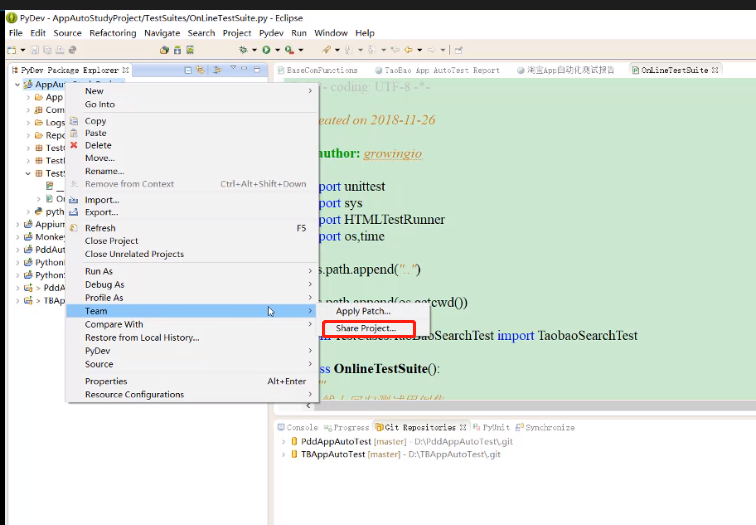
Task: Click Share Project... in Team submenu
Action: pos(366,328)
